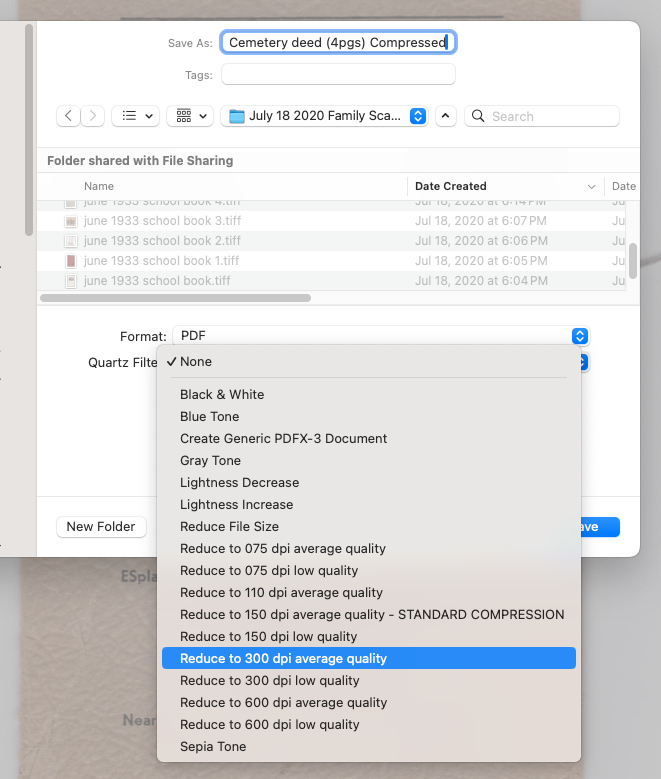Click the New Folder button
Image resolution: width=661 pixels, height=779 pixels.
coord(101,526)
